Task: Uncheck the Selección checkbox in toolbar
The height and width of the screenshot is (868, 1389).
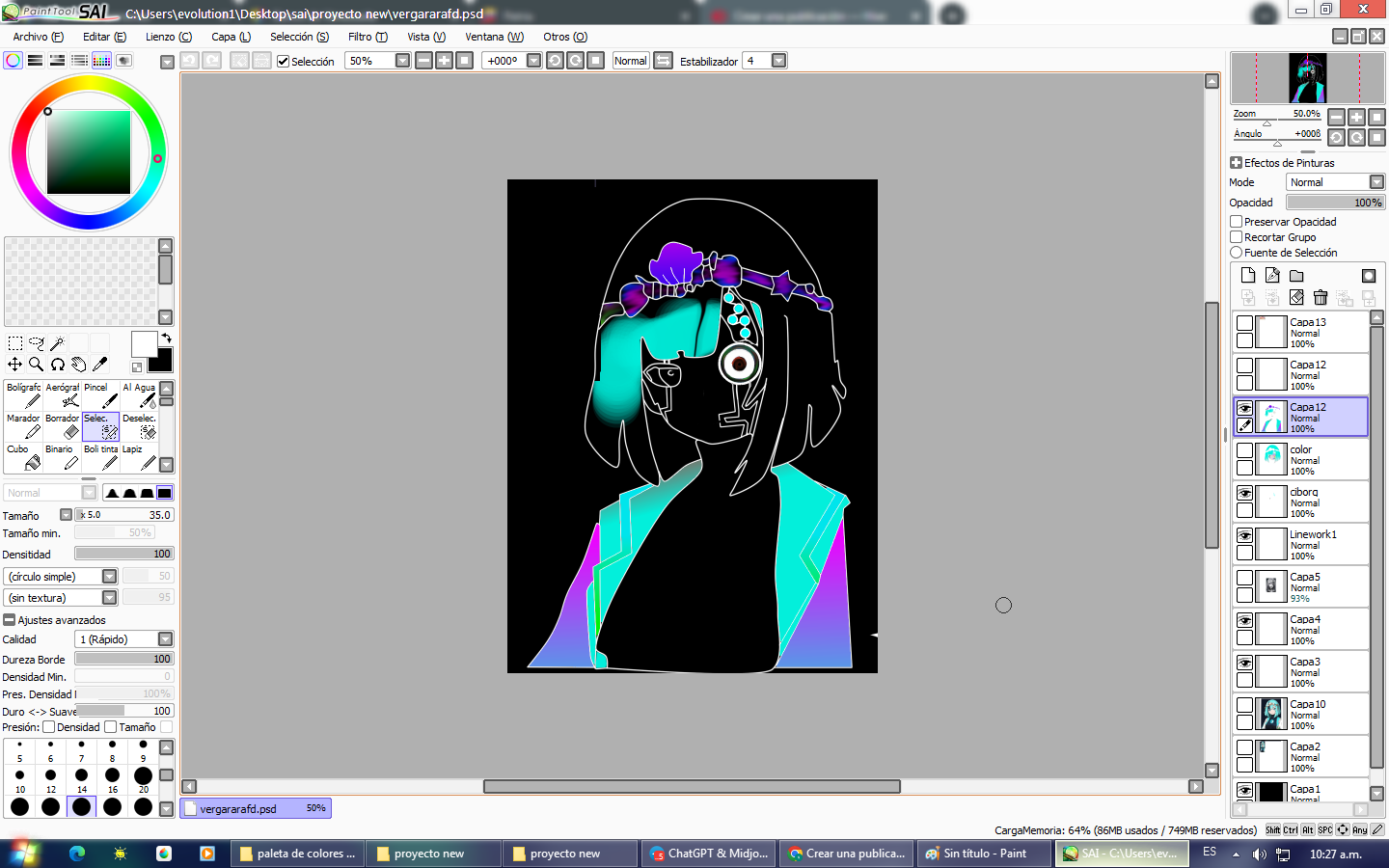Action: (x=283, y=61)
